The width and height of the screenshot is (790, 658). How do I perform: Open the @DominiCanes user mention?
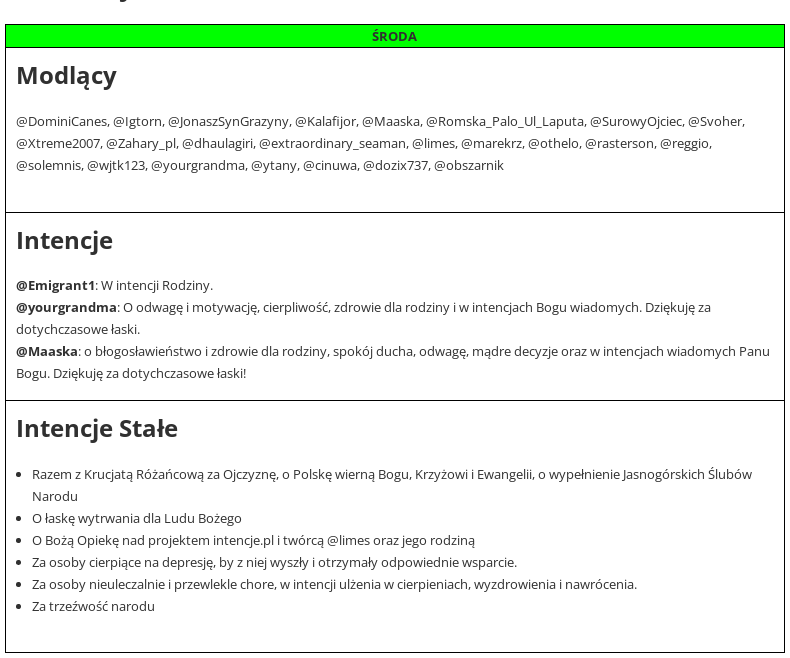click(61, 122)
